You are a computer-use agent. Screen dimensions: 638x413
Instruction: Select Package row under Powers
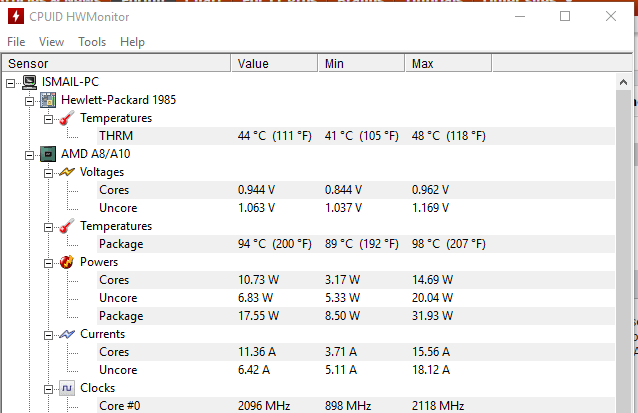356,316
